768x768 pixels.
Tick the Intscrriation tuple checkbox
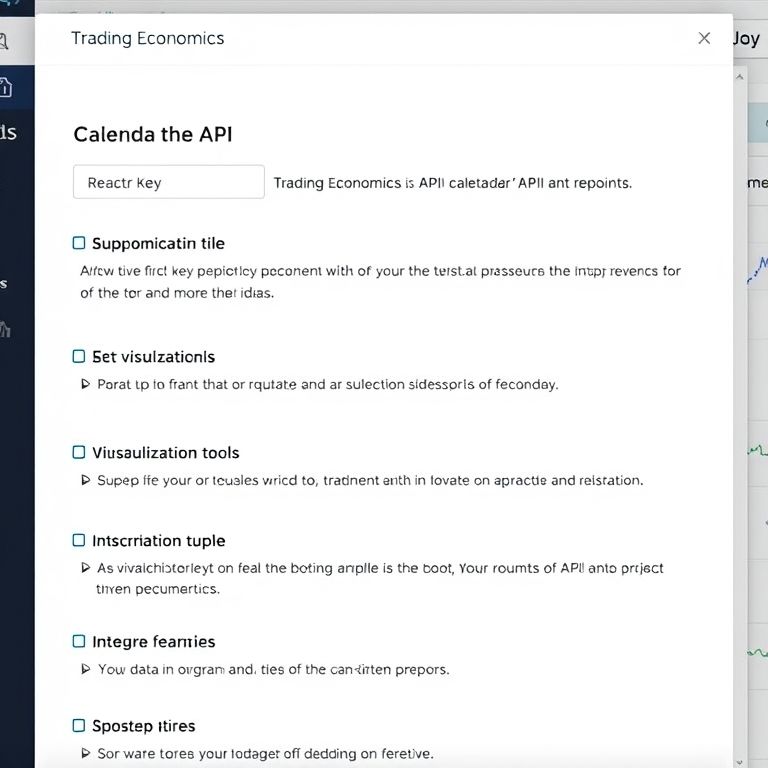(79, 540)
